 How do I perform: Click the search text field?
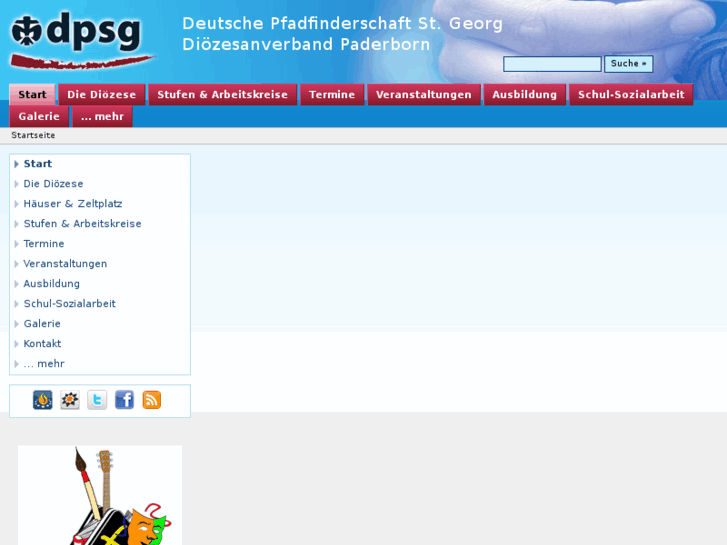(552, 64)
